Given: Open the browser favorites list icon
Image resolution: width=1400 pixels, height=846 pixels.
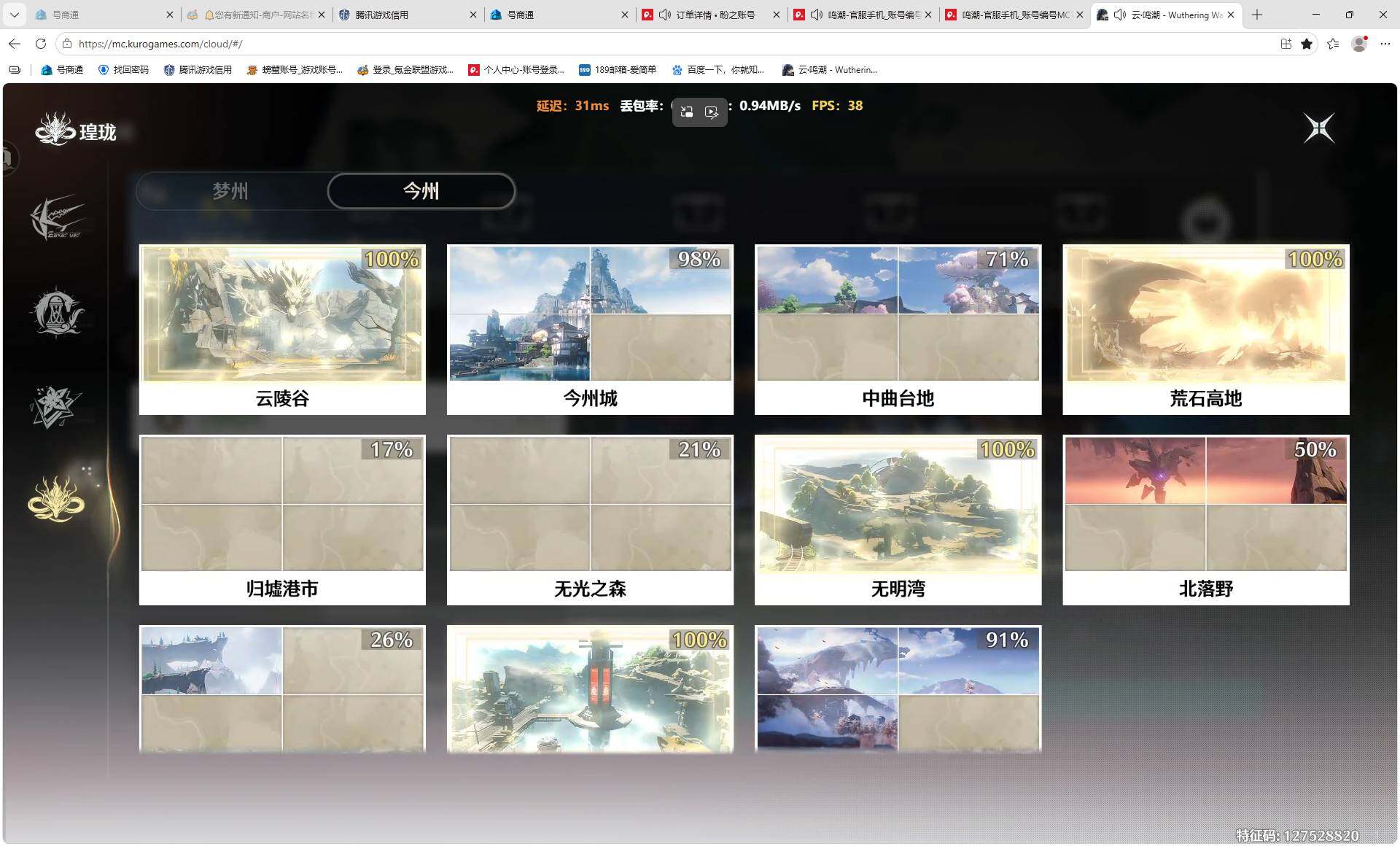Looking at the screenshot, I should (1333, 44).
